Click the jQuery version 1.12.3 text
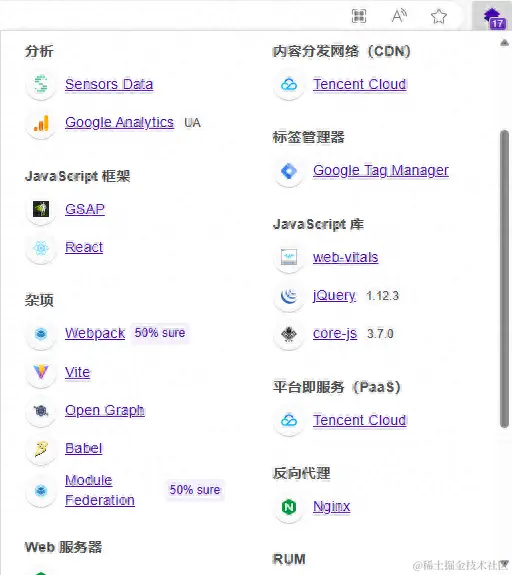The image size is (512, 575). coord(382,296)
